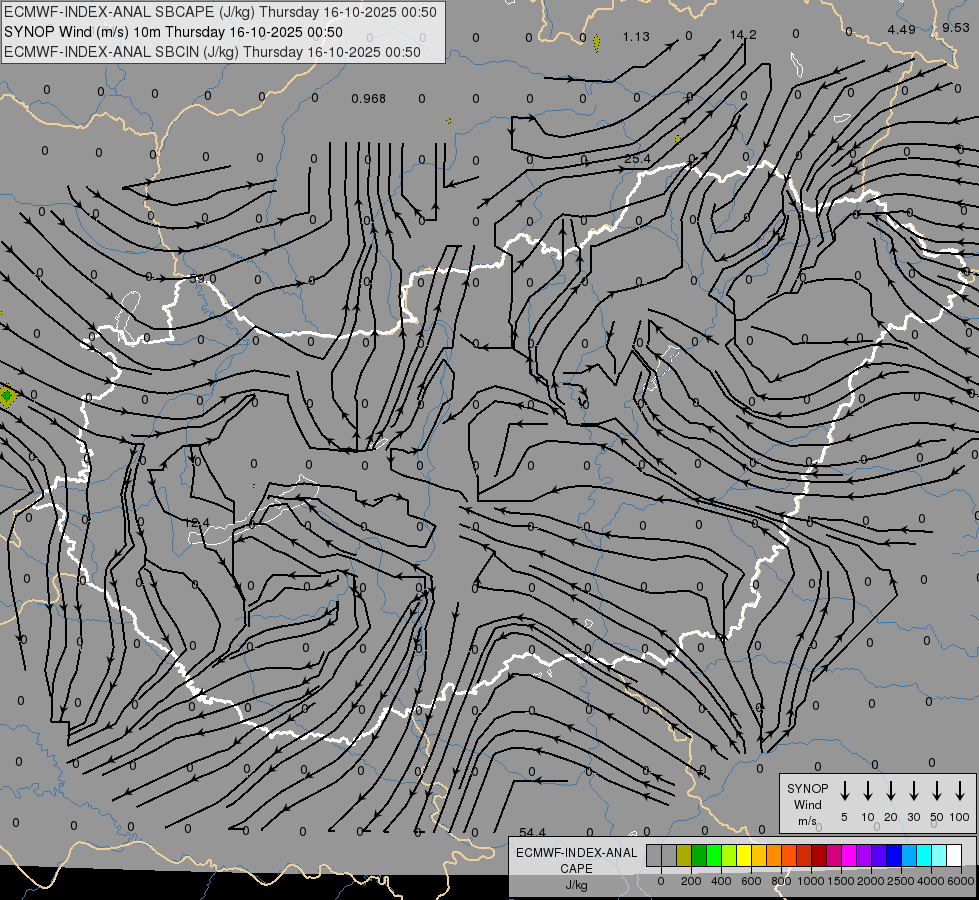Click the green diamond CAPE marker on map
Image resolution: width=979 pixels, height=900 pixels.
[7, 396]
